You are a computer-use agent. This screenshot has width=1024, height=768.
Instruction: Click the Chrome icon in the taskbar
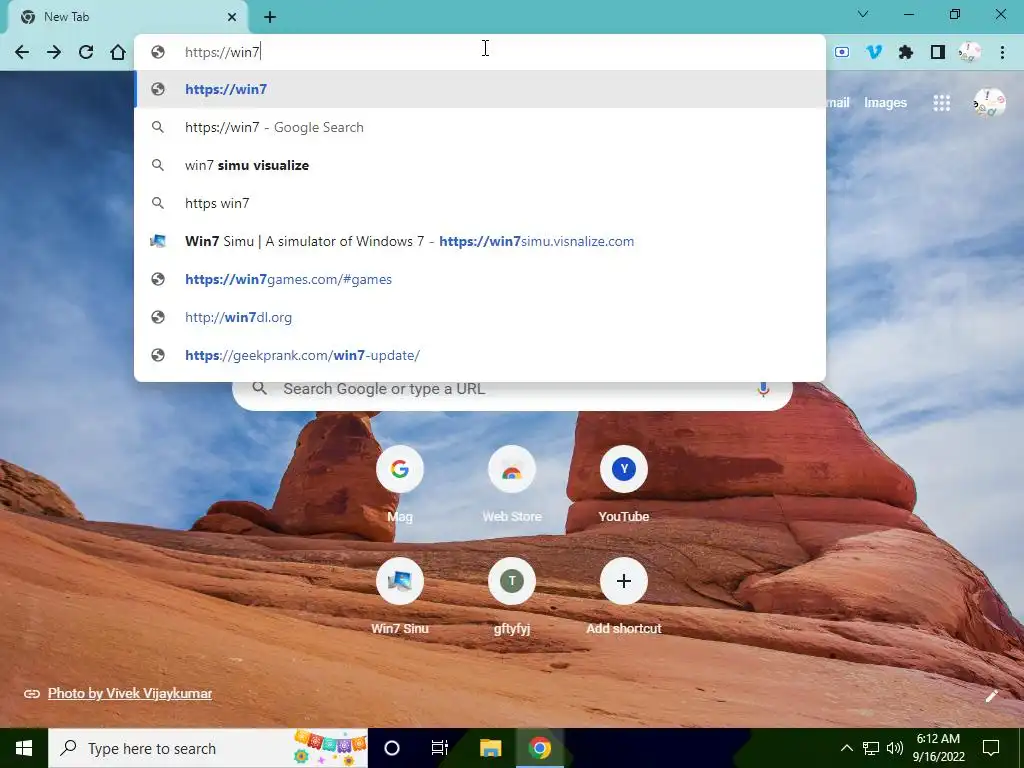pos(540,748)
